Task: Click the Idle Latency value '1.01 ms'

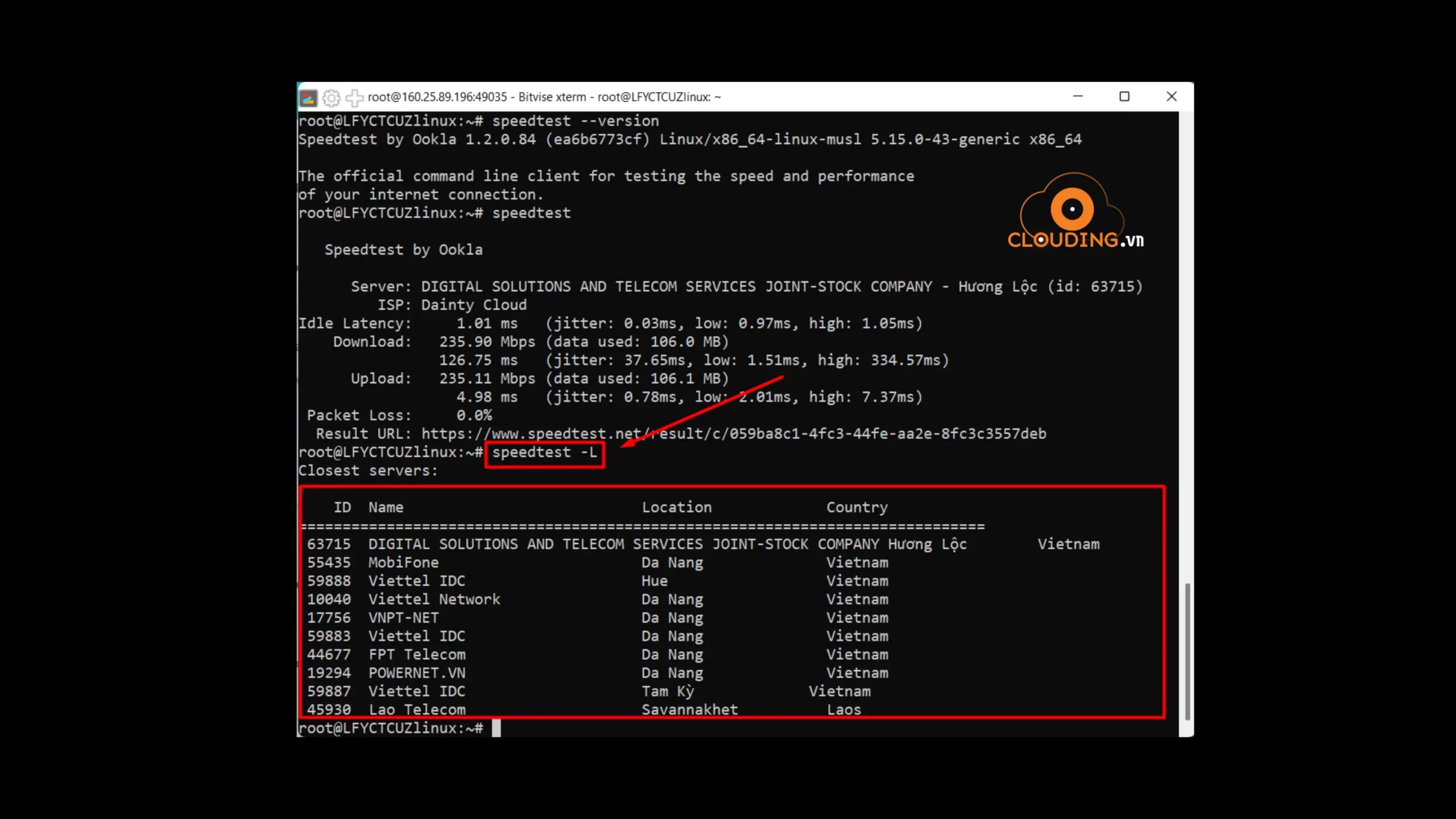Action: 487,324
